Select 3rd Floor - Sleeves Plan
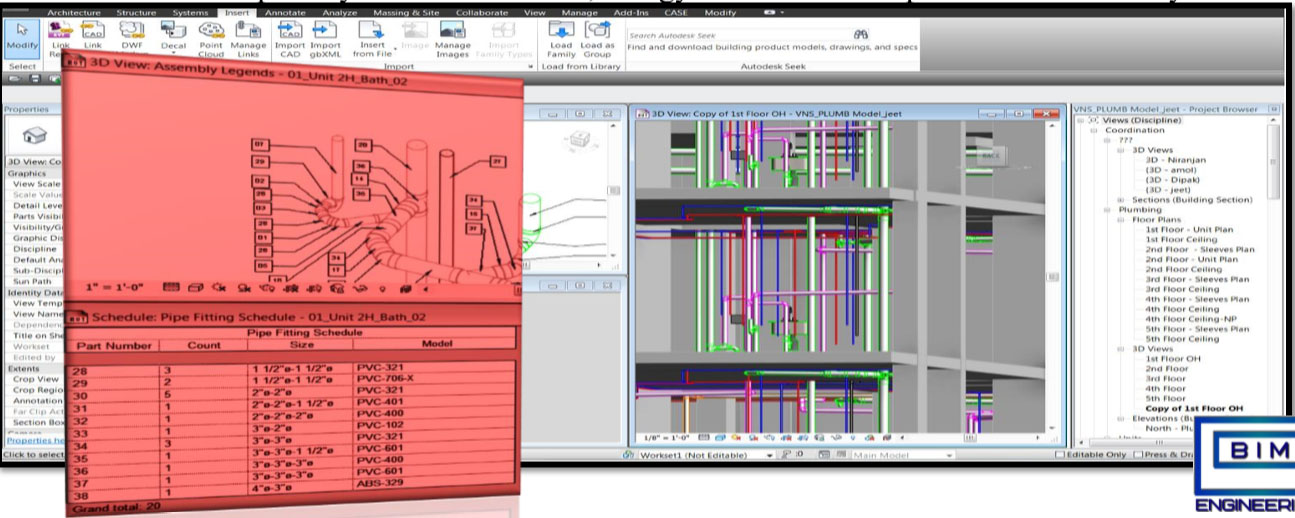Image resolution: width=1295 pixels, height=518 pixels. coord(1197,279)
